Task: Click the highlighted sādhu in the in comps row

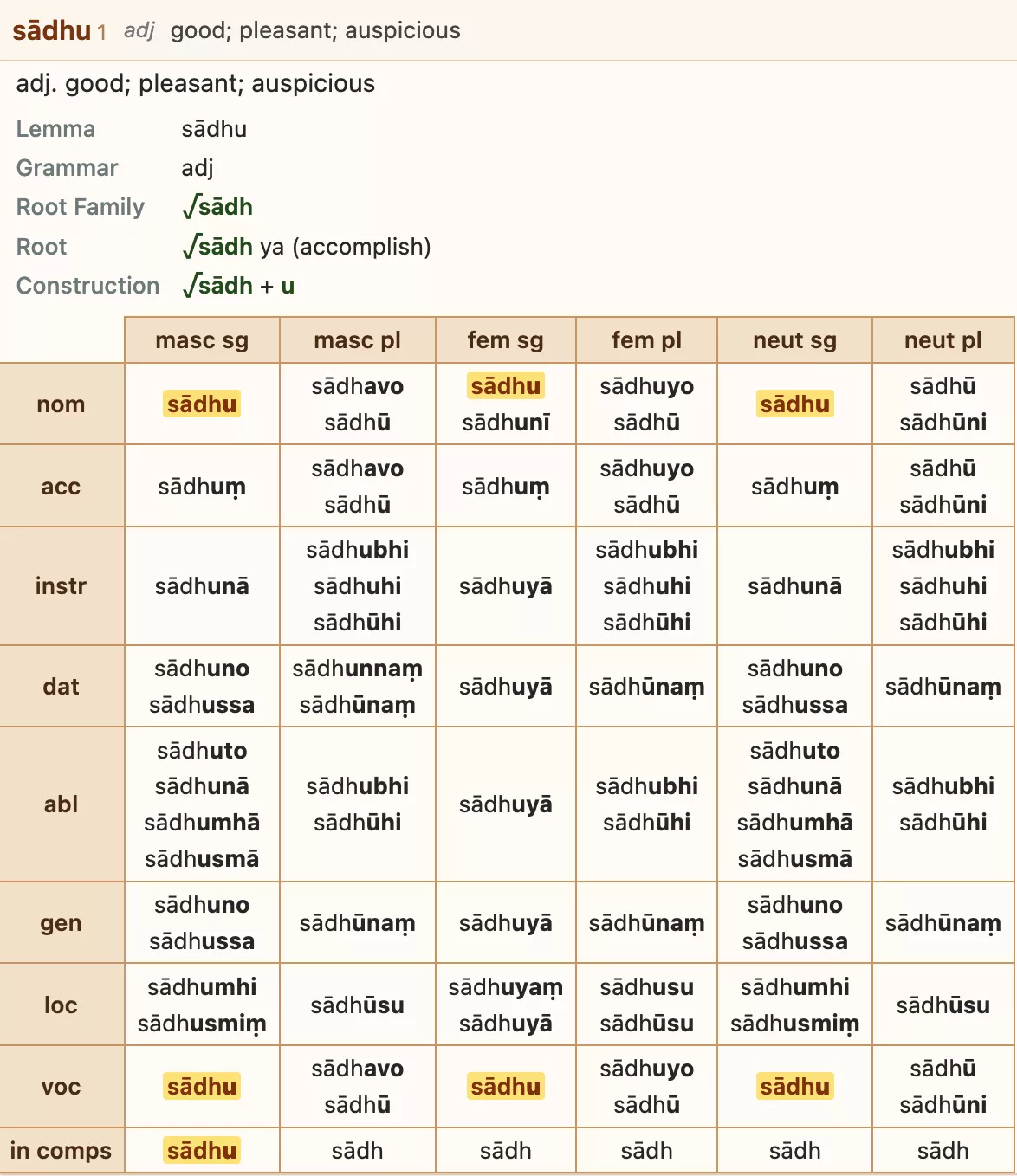Action: coord(202,1151)
